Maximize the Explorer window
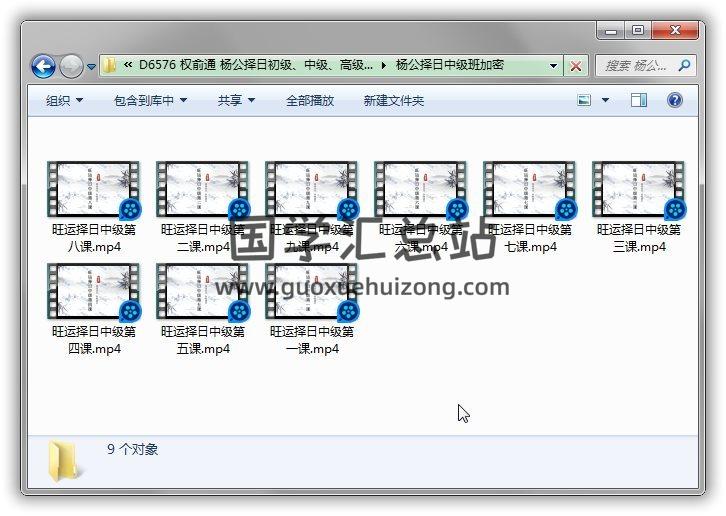This screenshot has height=516, width=726. click(638, 31)
